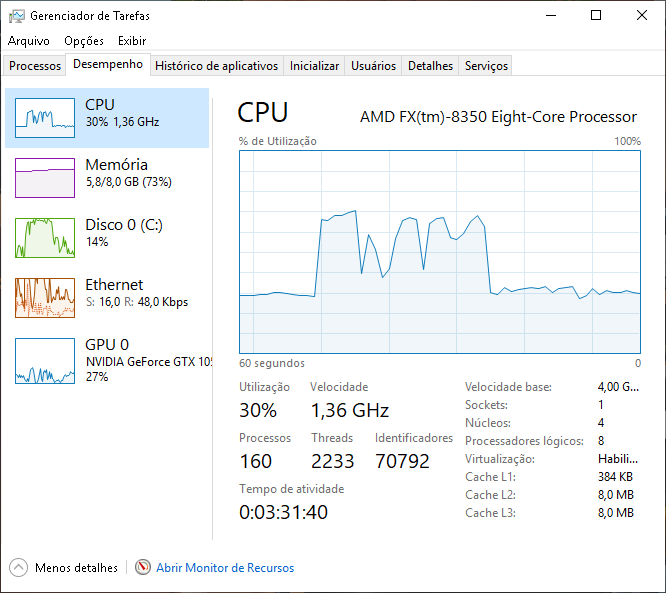Click the Task Manager title bar icon
666x593 pixels.
[x=17, y=16]
